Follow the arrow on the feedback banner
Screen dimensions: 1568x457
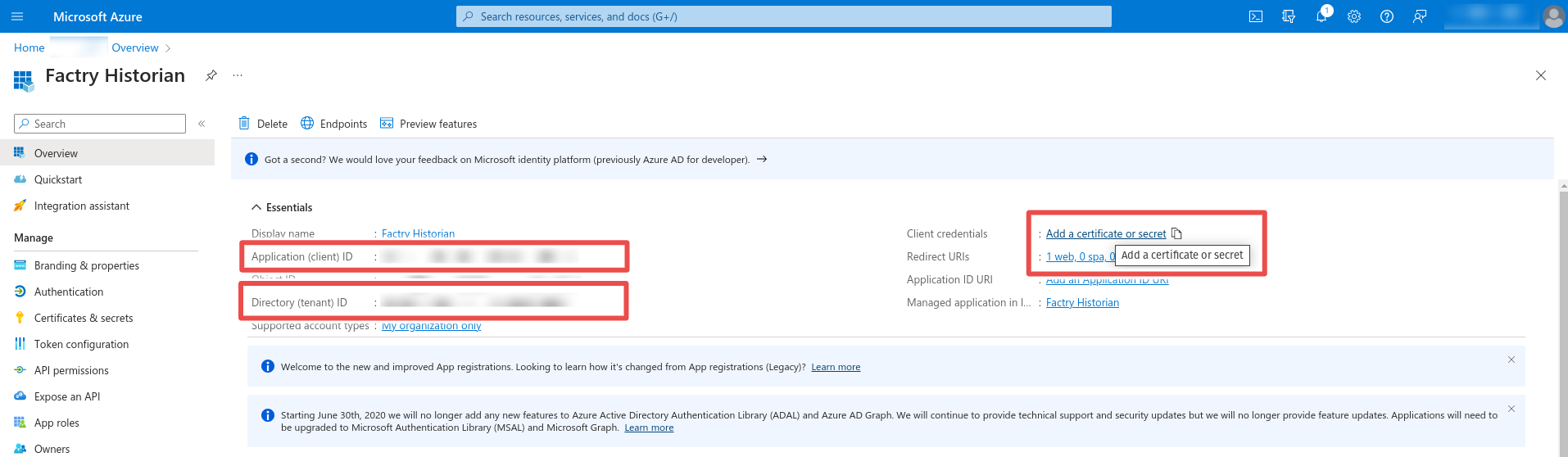click(x=762, y=159)
